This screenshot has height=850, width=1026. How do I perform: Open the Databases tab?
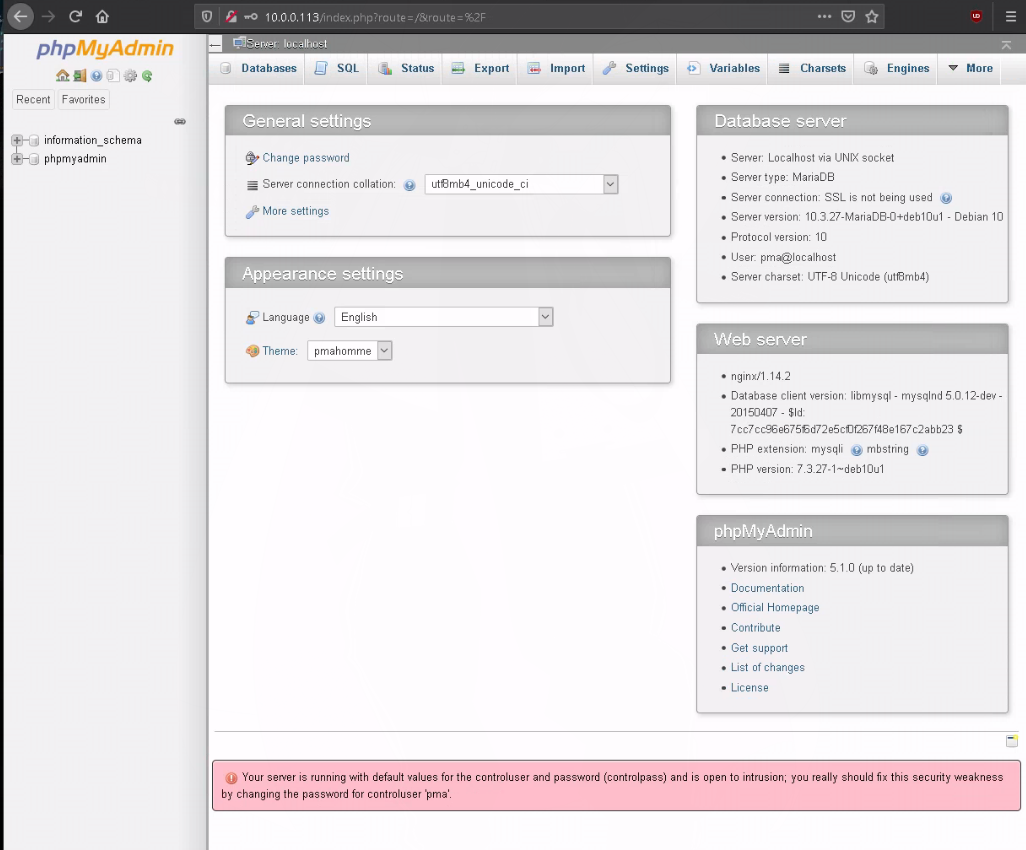click(258, 68)
